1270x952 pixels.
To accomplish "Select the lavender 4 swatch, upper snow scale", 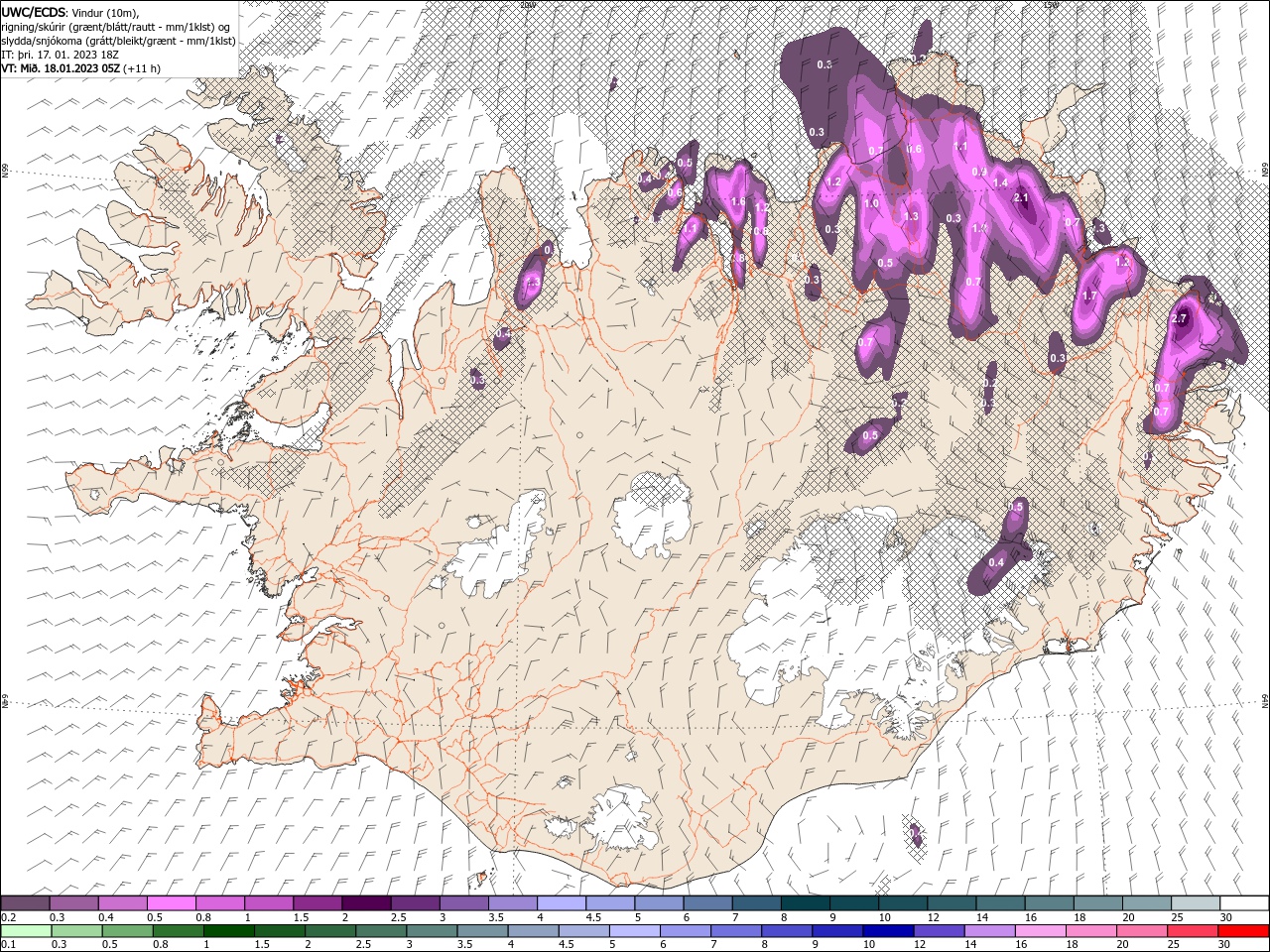I will coord(562,903).
